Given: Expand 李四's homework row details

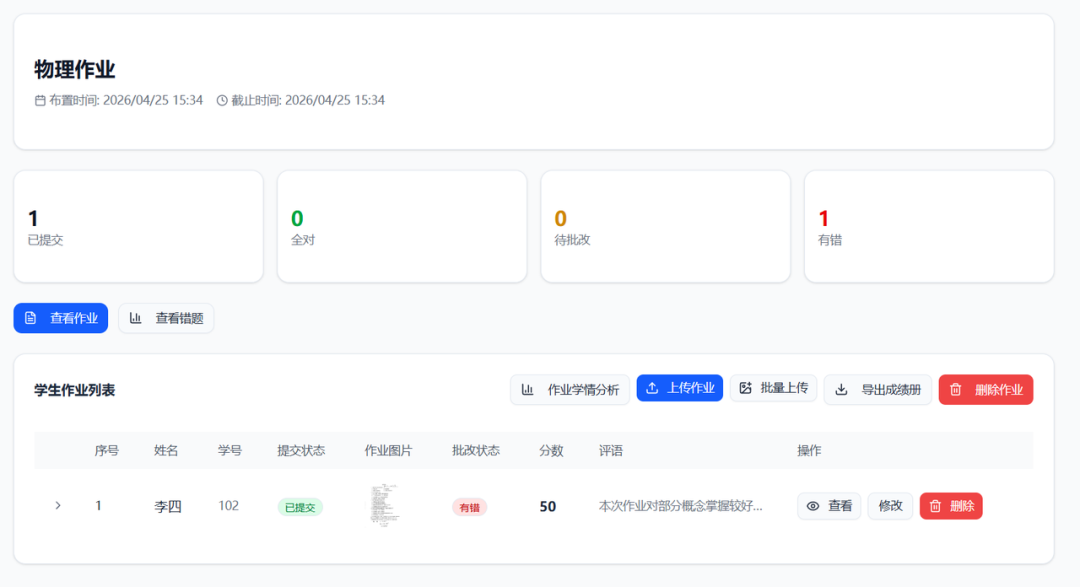Looking at the screenshot, I should coord(58,506).
